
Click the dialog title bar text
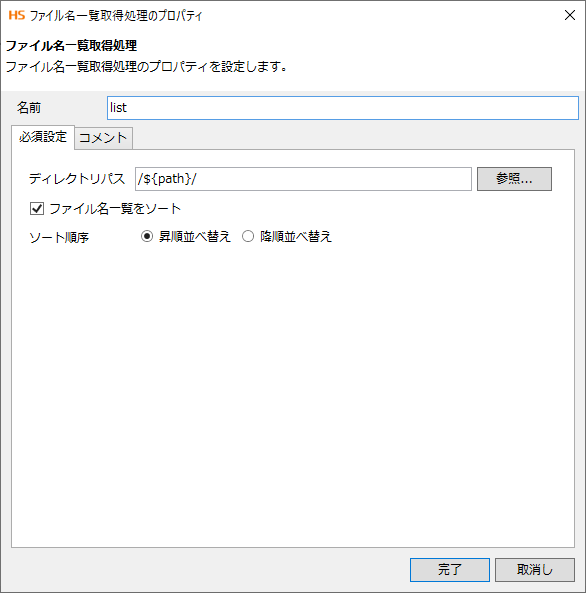coord(116,16)
